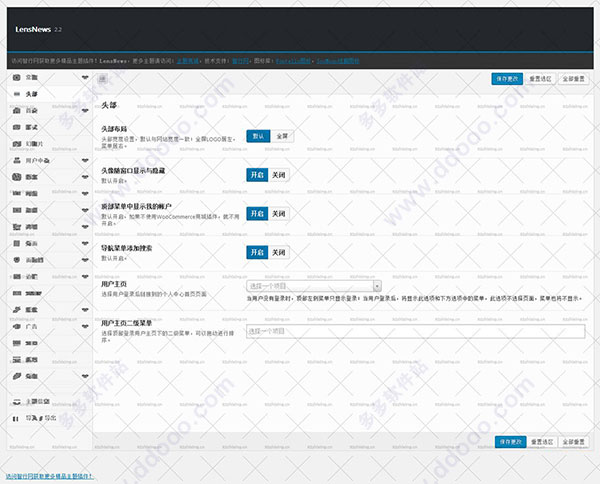
Task: Turn on 头像侧窗口显示与隐藏 with 开启
Action: pos(257,175)
